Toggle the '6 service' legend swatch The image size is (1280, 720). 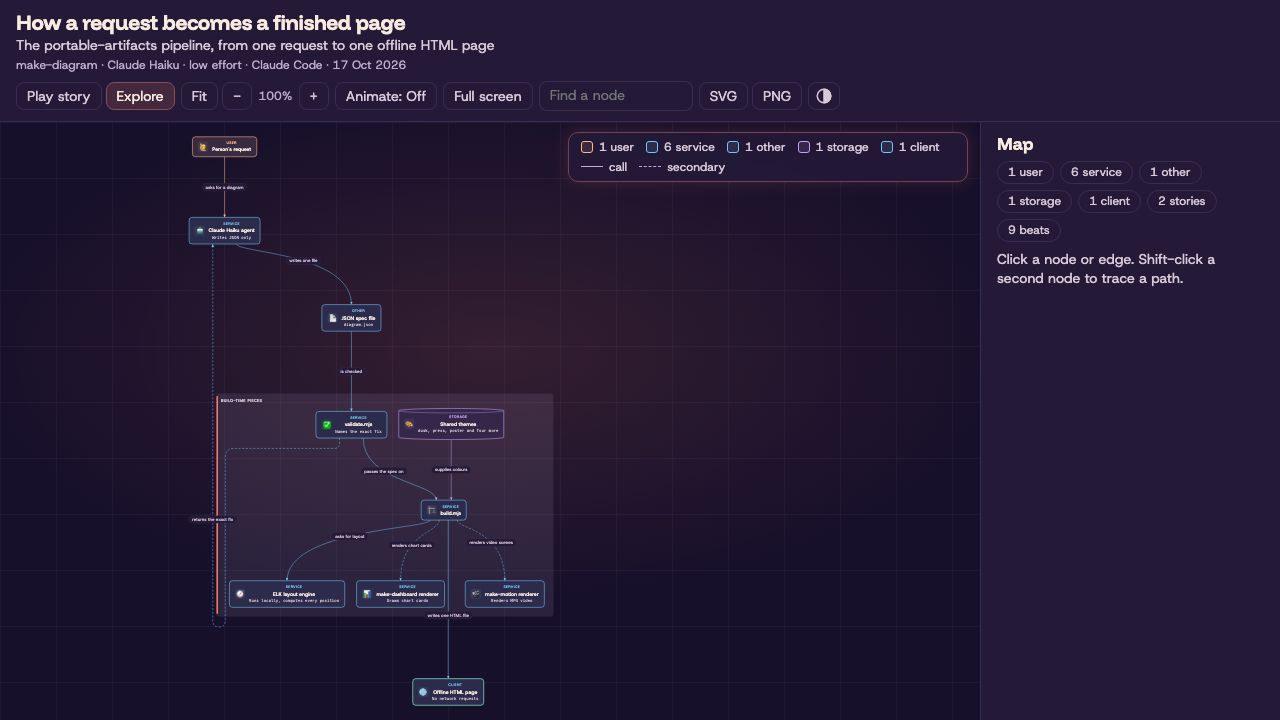tap(652, 147)
